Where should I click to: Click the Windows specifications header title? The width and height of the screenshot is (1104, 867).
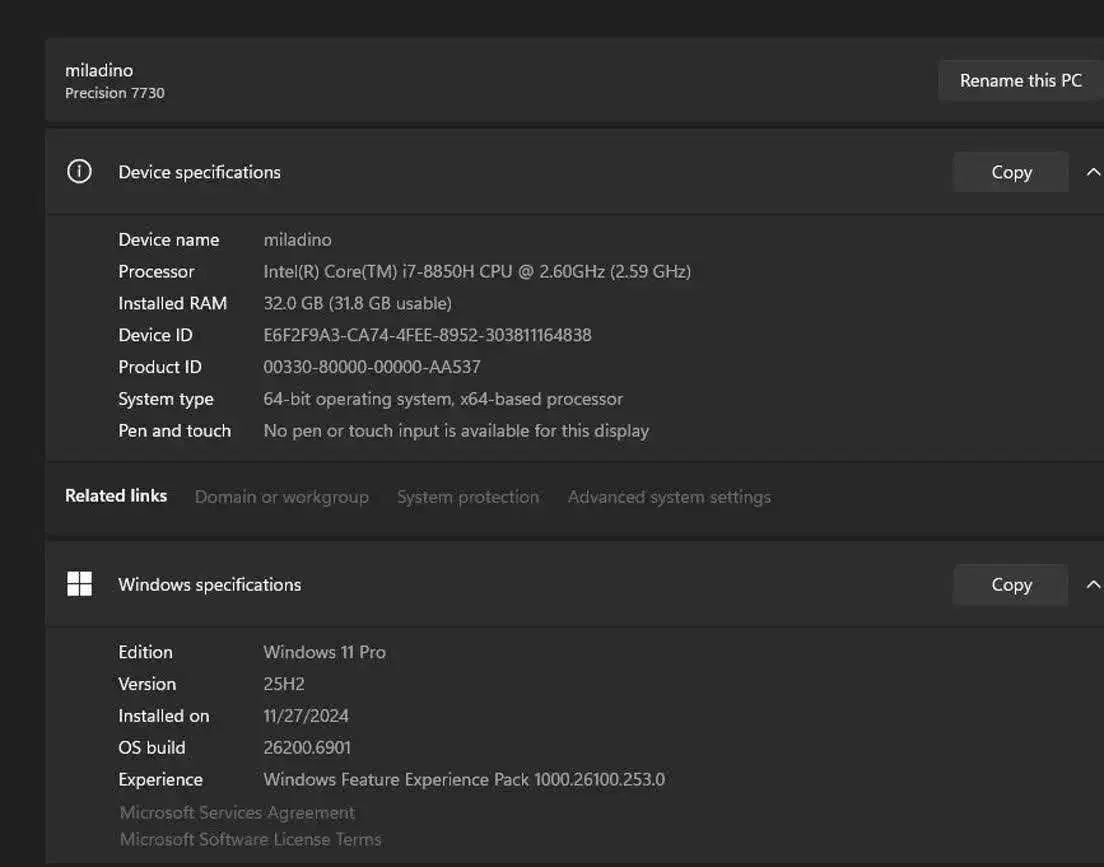(x=209, y=585)
